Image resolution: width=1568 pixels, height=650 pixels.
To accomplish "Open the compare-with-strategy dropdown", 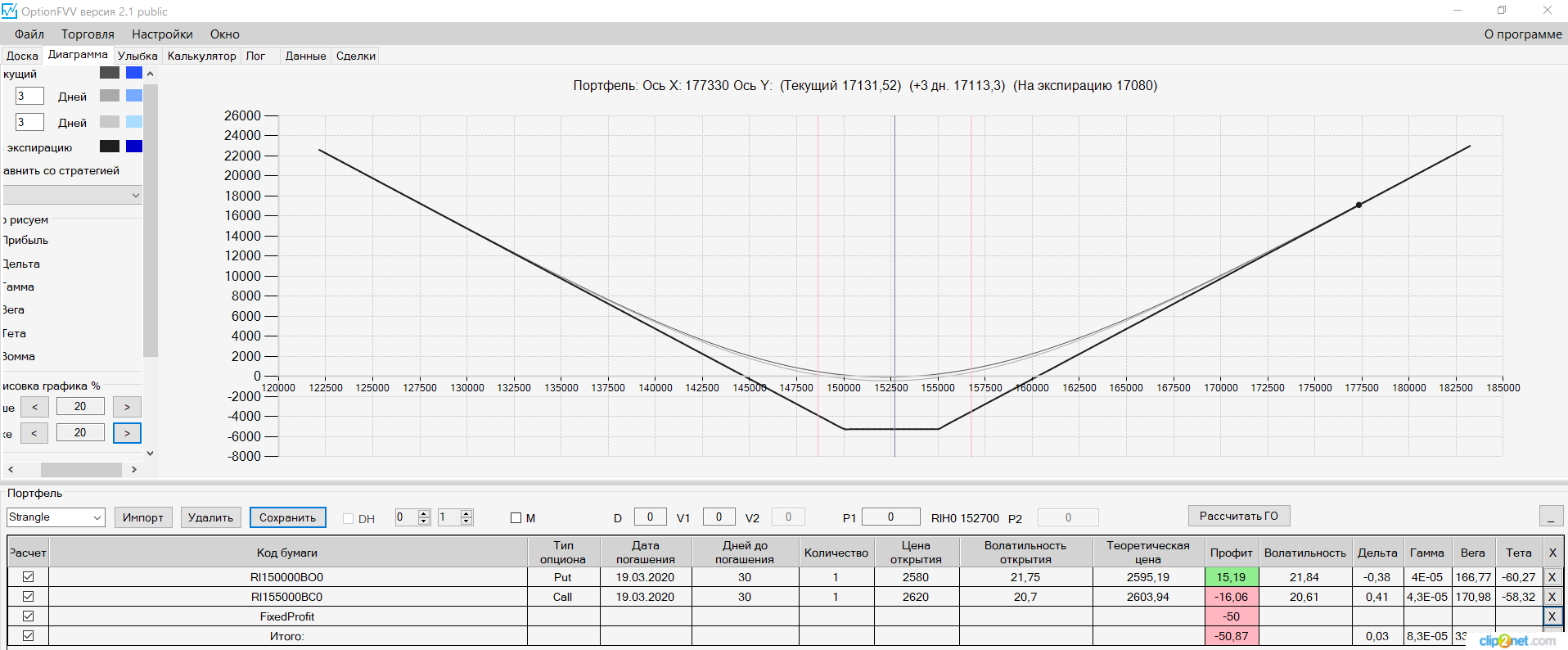I will point(72,195).
